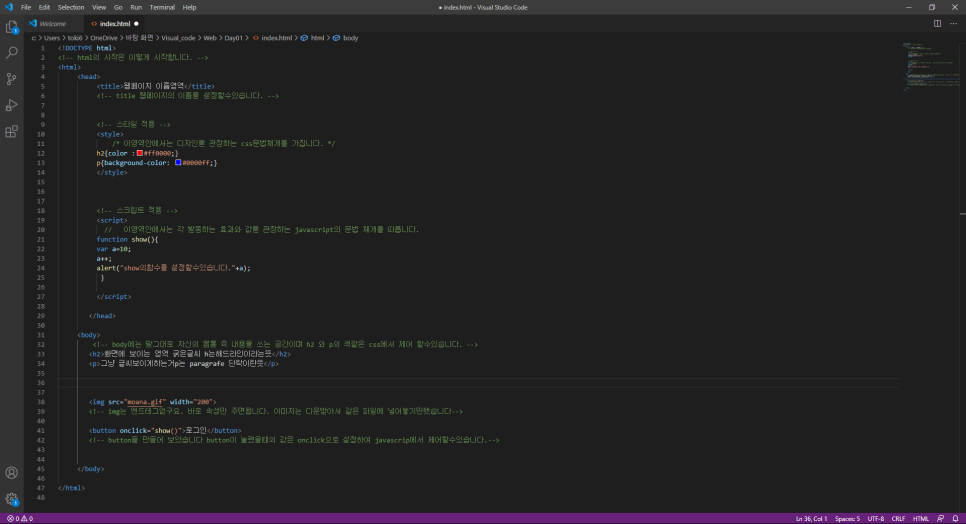Screen dimensions: 966x524
Task: Click the var a=10; code line
Action: [113, 249]
